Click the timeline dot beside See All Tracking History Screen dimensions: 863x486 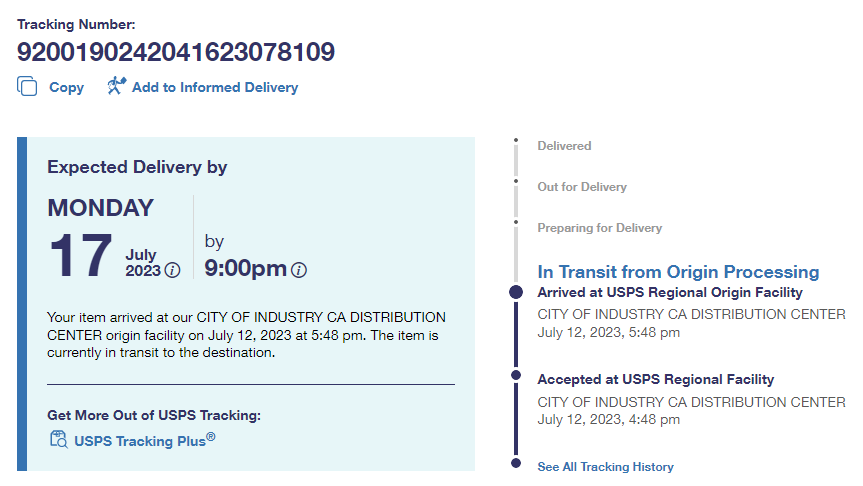click(x=516, y=463)
